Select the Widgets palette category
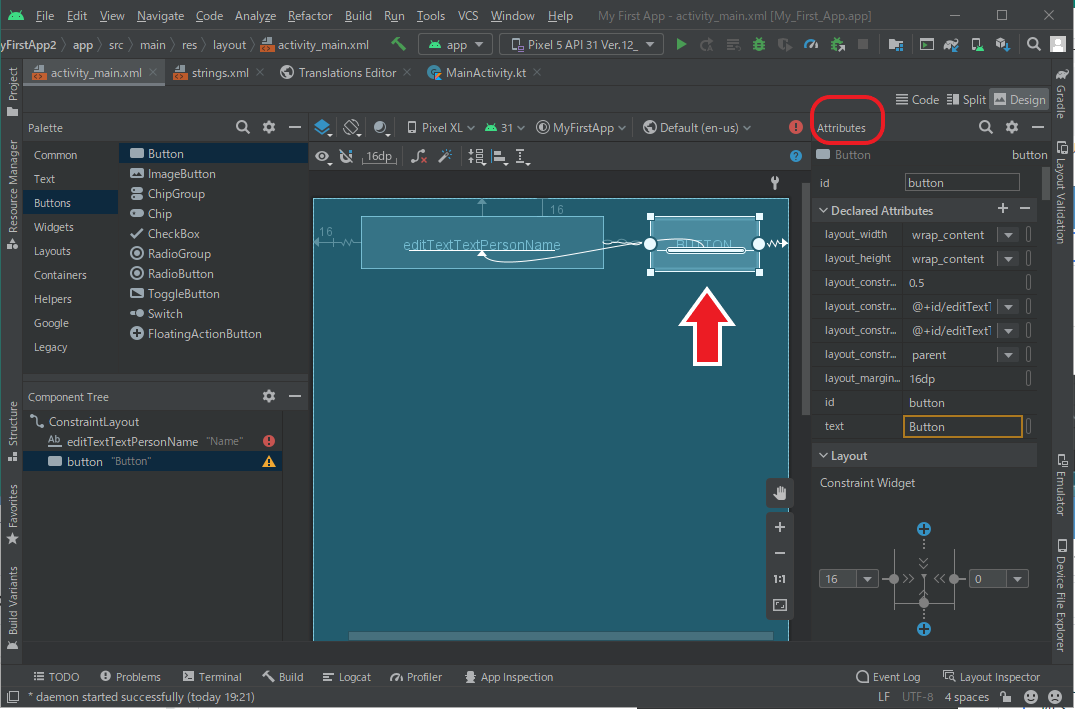This screenshot has width=1075, height=709. (x=53, y=227)
